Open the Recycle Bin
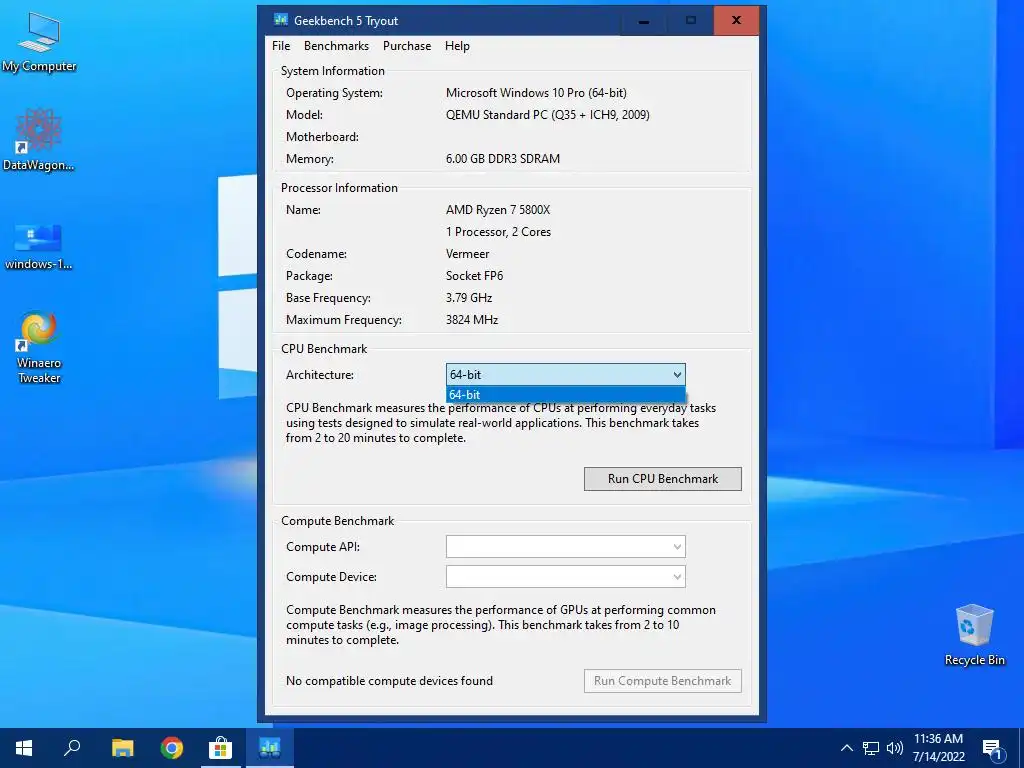This screenshot has width=1024, height=768. [974, 635]
